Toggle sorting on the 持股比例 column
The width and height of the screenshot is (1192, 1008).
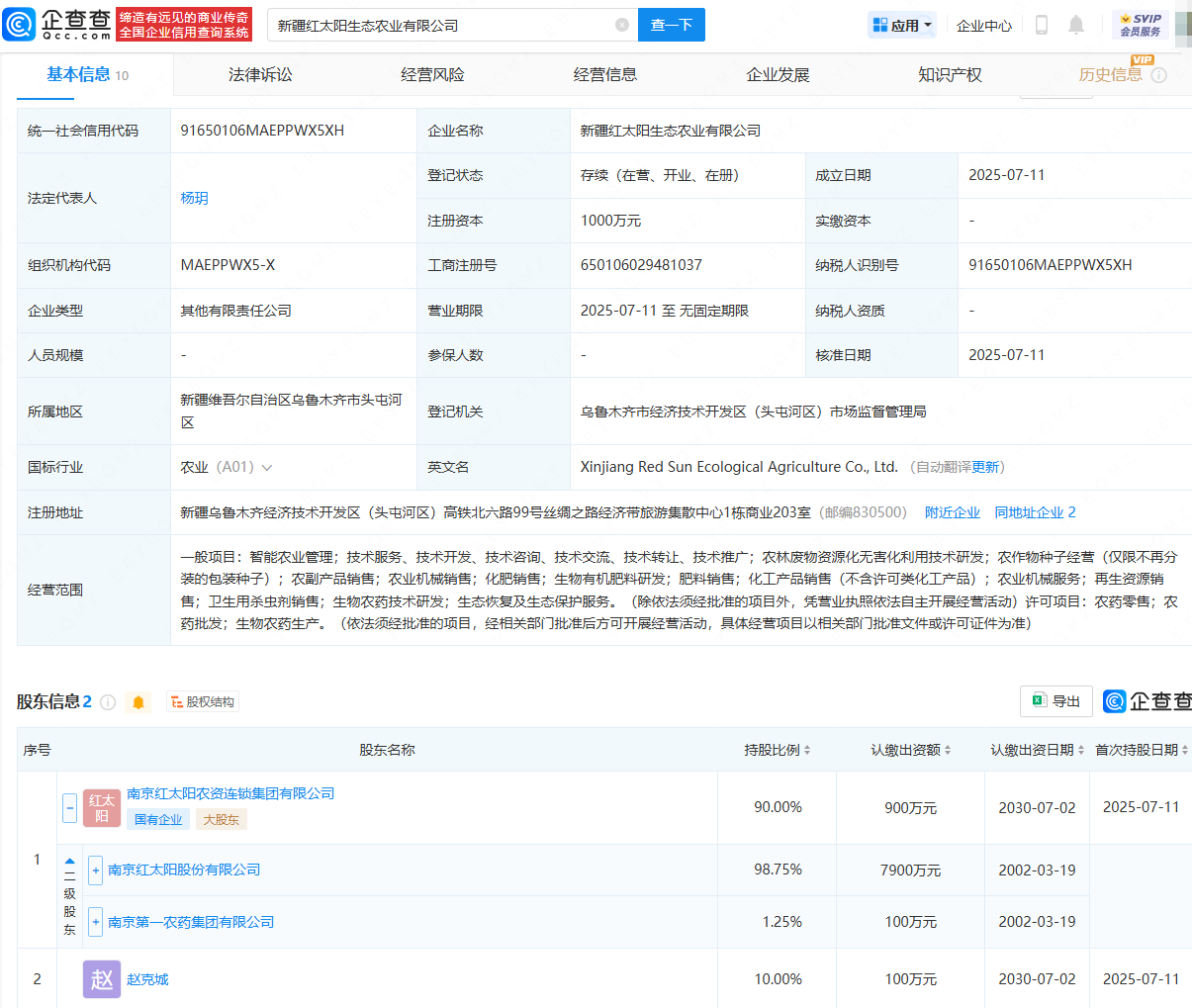(x=806, y=750)
